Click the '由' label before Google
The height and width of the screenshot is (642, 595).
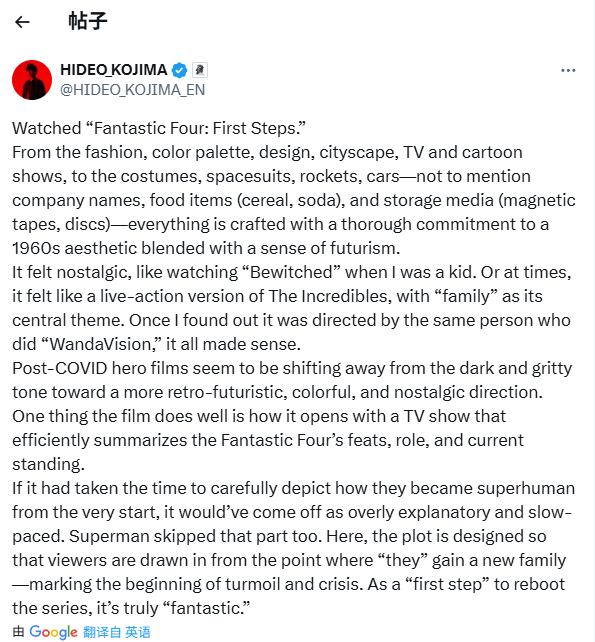(x=18, y=632)
